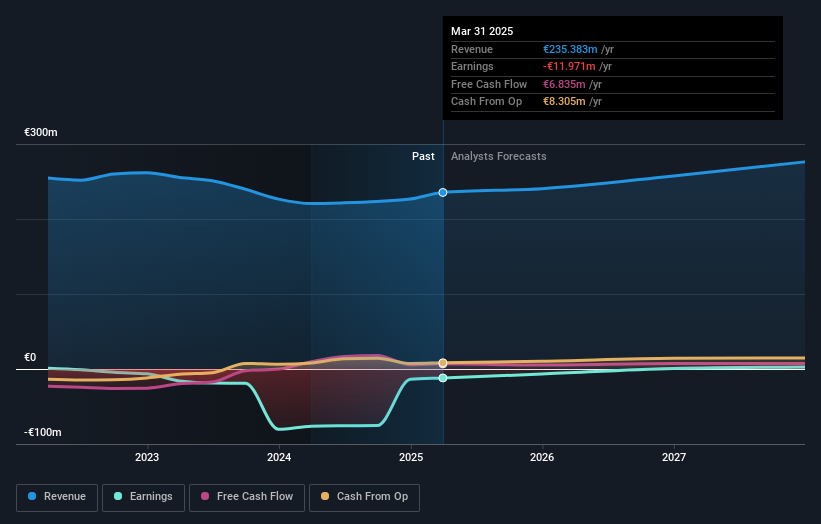Viewport: 821px width, 524px height.
Task: Click the €8.305m cash from op value
Action: coord(564,102)
